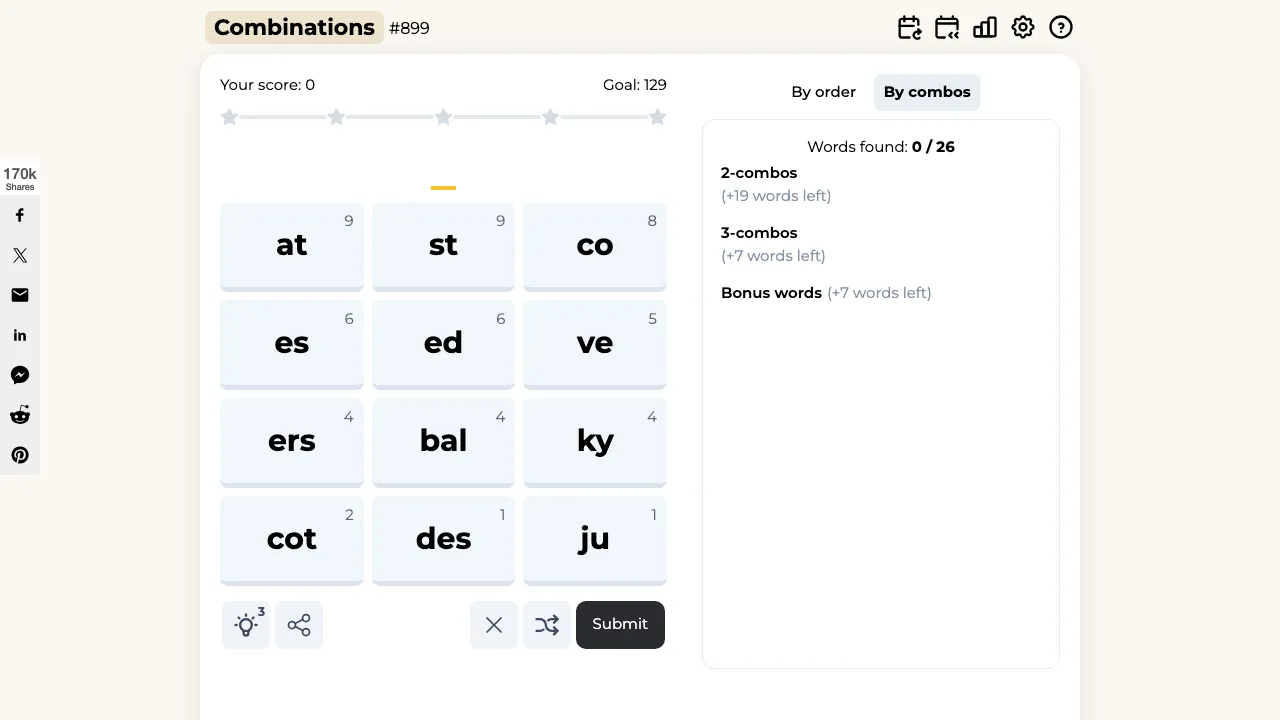Share on LinkedIn
The image size is (1280, 720).
(x=20, y=335)
